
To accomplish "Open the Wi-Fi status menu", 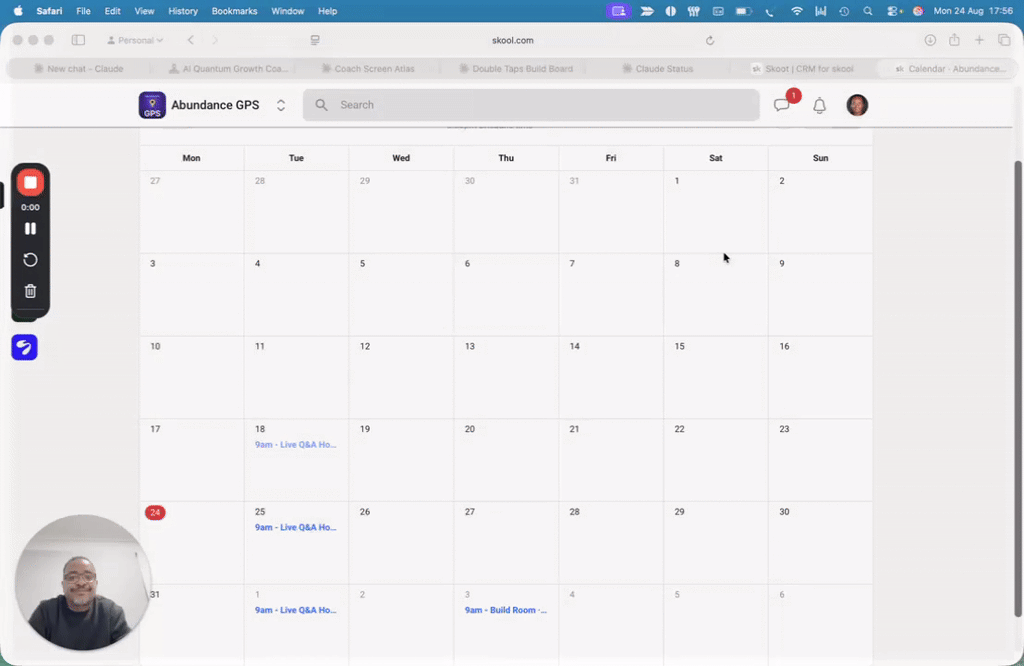I will pyautogui.click(x=796, y=11).
